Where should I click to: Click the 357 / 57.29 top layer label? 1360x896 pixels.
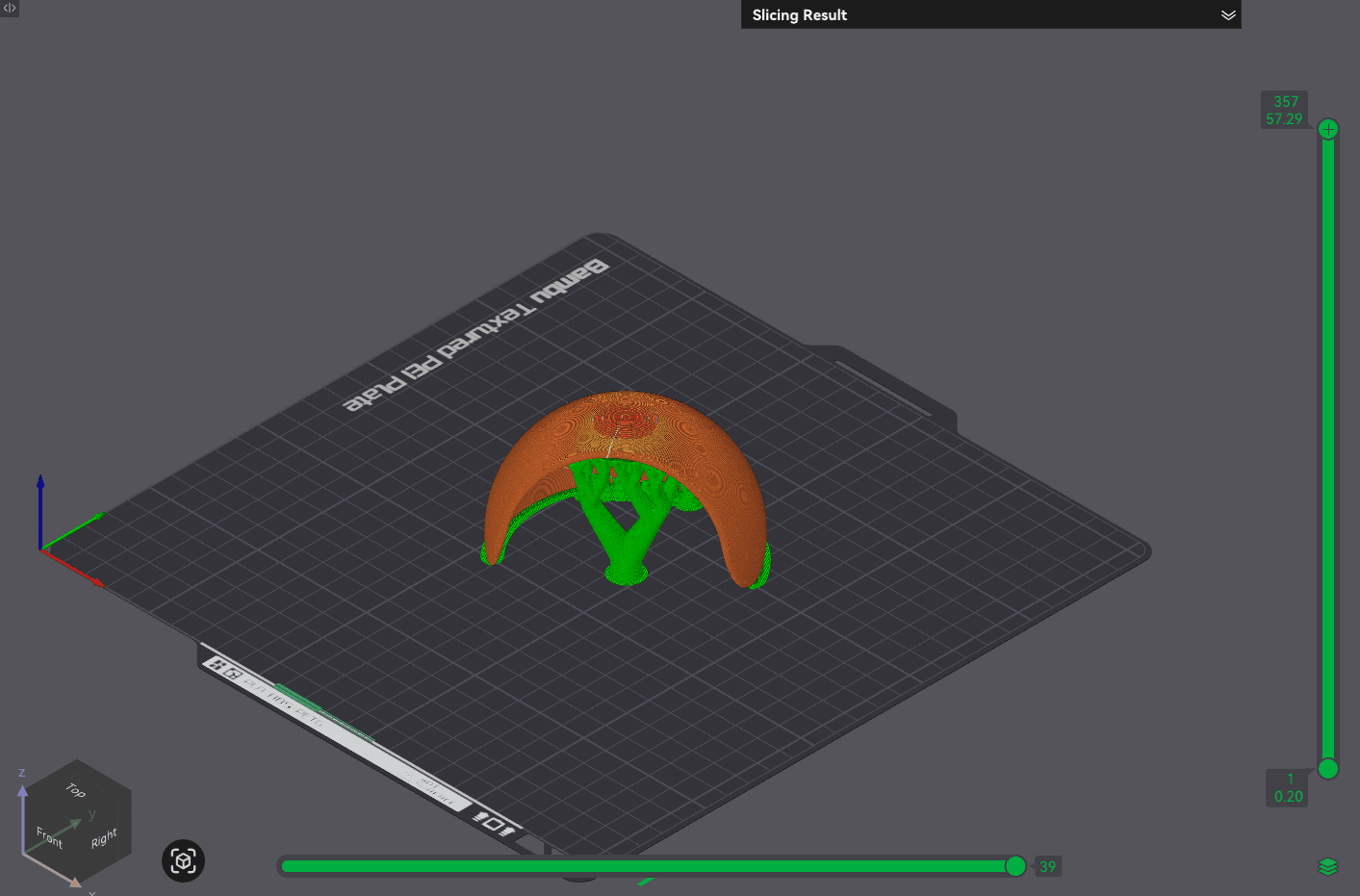(x=1284, y=111)
